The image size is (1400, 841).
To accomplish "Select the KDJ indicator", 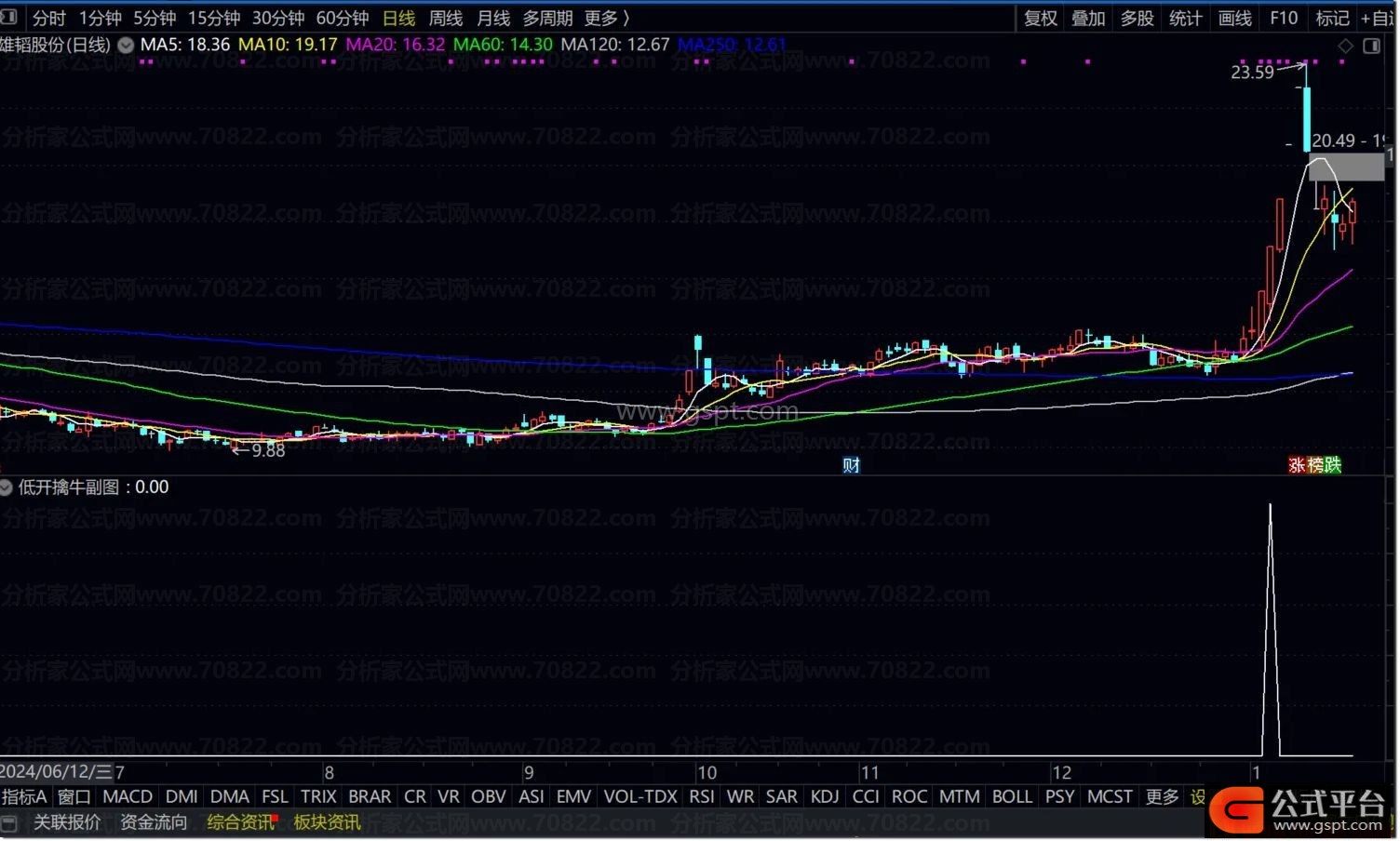I will (x=825, y=797).
